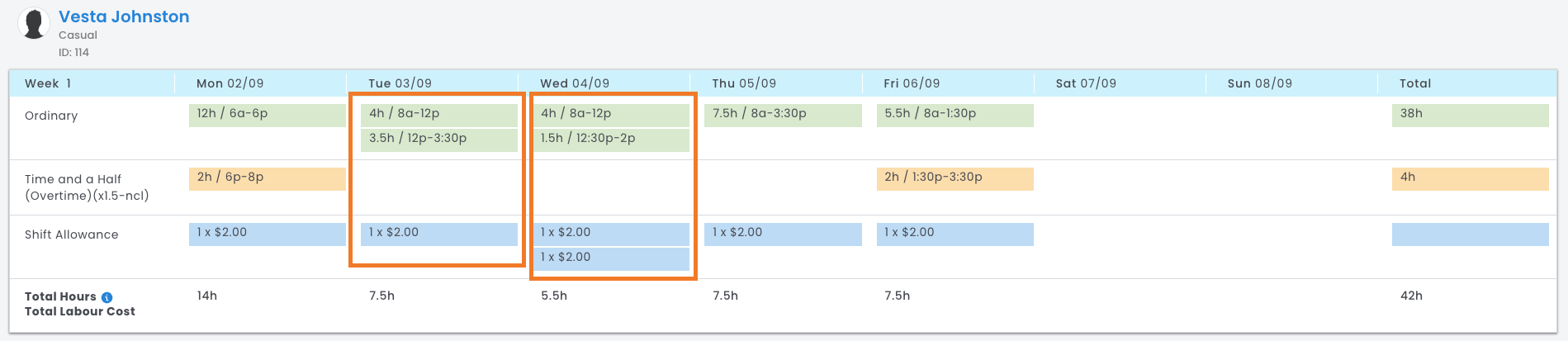
Task: Click the Total Hours info icon
Action: pyautogui.click(x=107, y=297)
